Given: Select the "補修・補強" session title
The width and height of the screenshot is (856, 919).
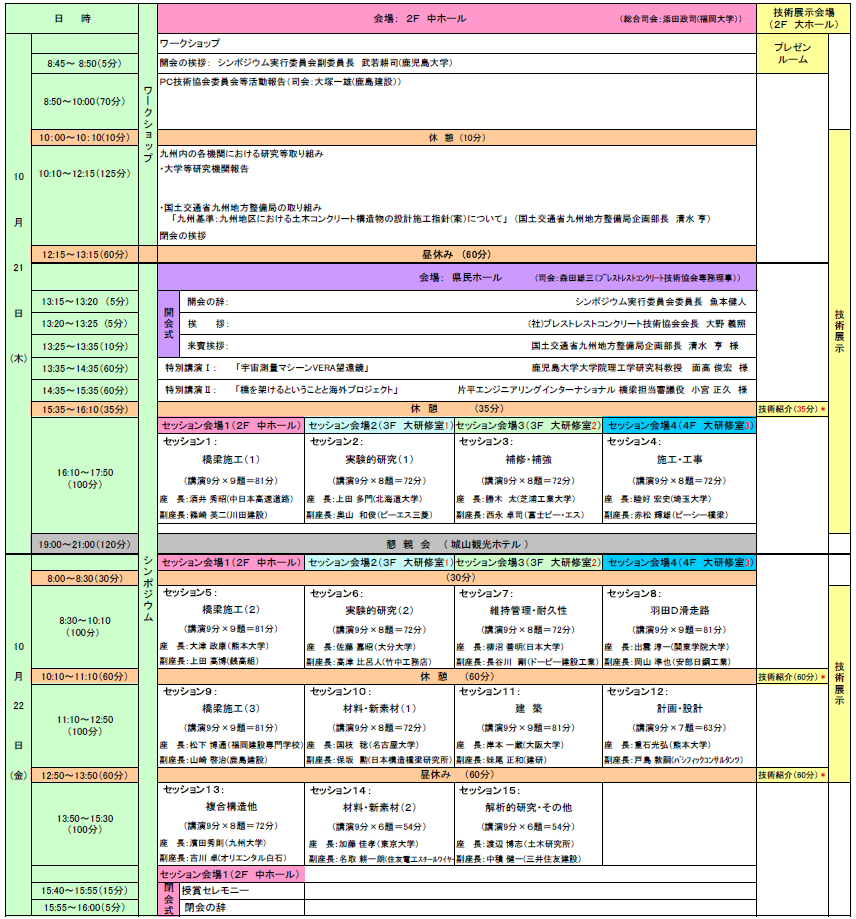Looking at the screenshot, I should (x=528, y=460).
